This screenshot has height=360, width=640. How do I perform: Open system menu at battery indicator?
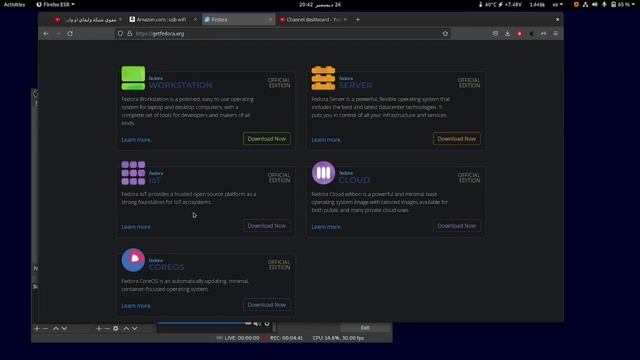[x=623, y=4]
